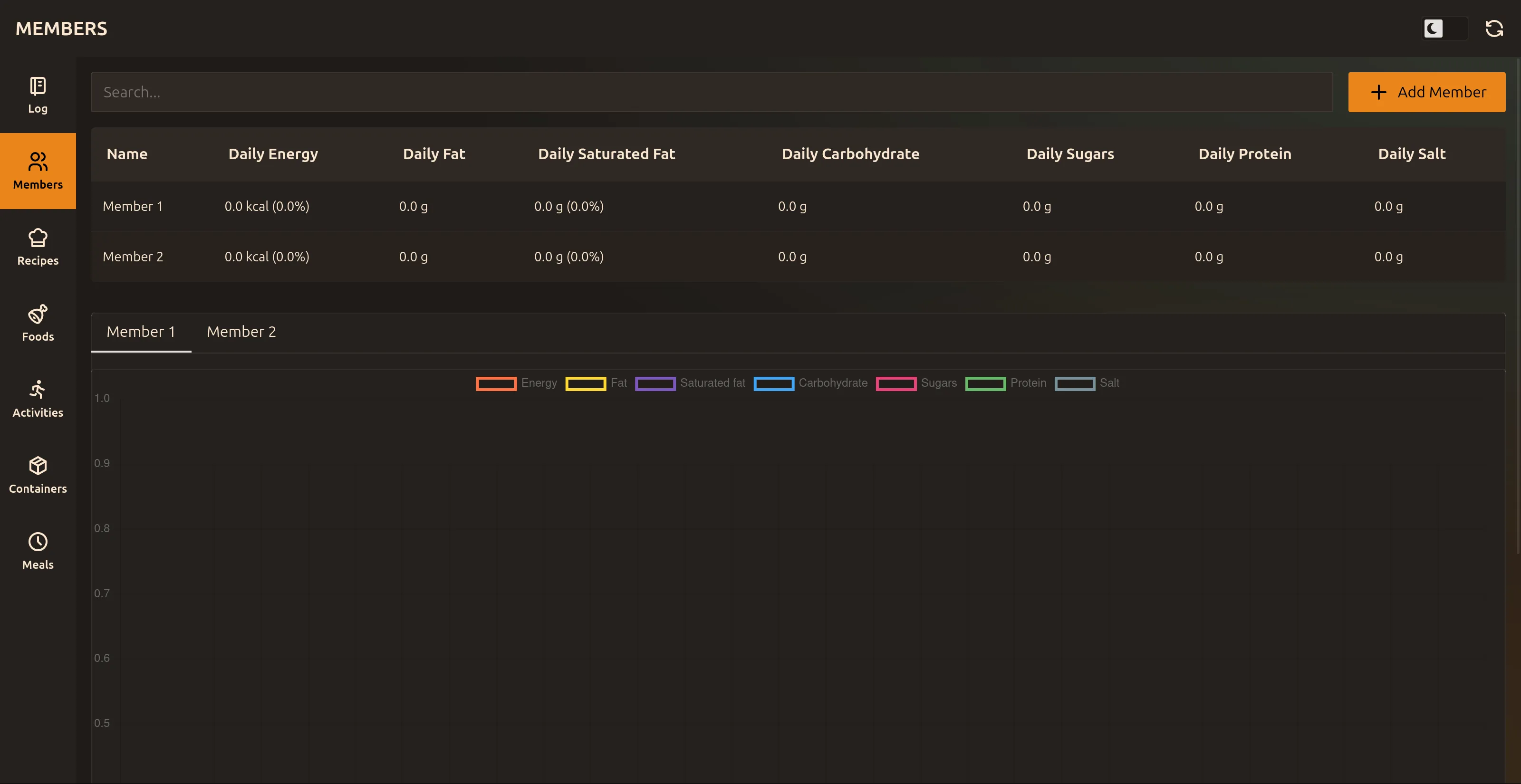Select the Member 1 chart tab
Screen dimensions: 1521x784
(x=141, y=332)
